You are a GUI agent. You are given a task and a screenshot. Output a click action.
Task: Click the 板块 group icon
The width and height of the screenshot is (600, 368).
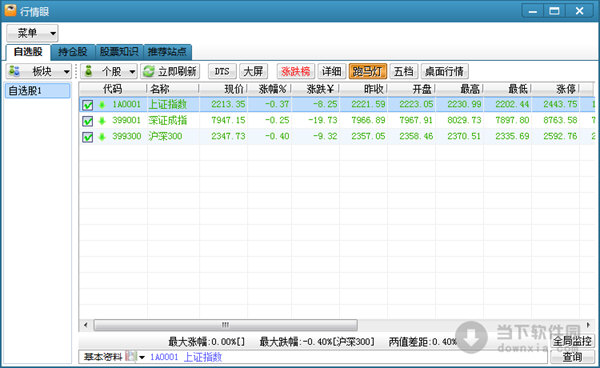tap(15, 71)
